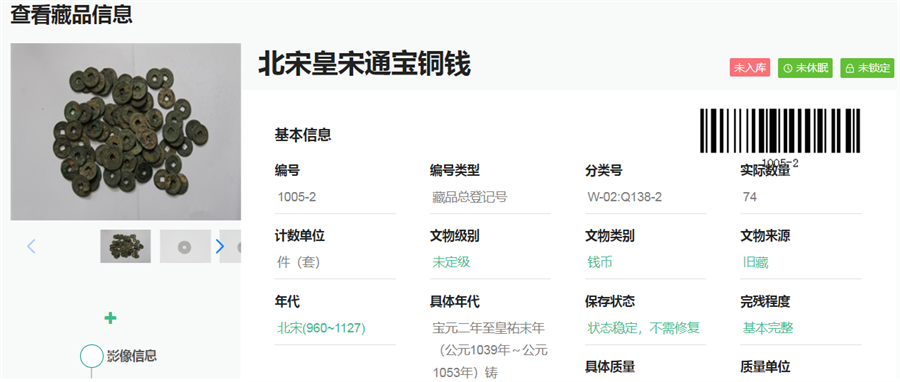Click the 藏品总登记号 field

[470, 197]
